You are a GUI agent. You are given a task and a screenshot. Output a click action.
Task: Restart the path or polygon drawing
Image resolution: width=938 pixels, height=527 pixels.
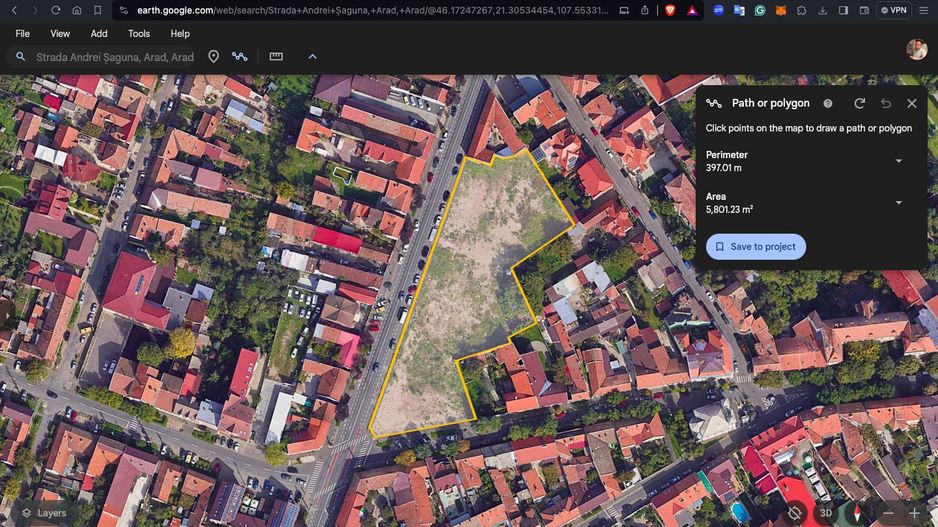(x=859, y=103)
